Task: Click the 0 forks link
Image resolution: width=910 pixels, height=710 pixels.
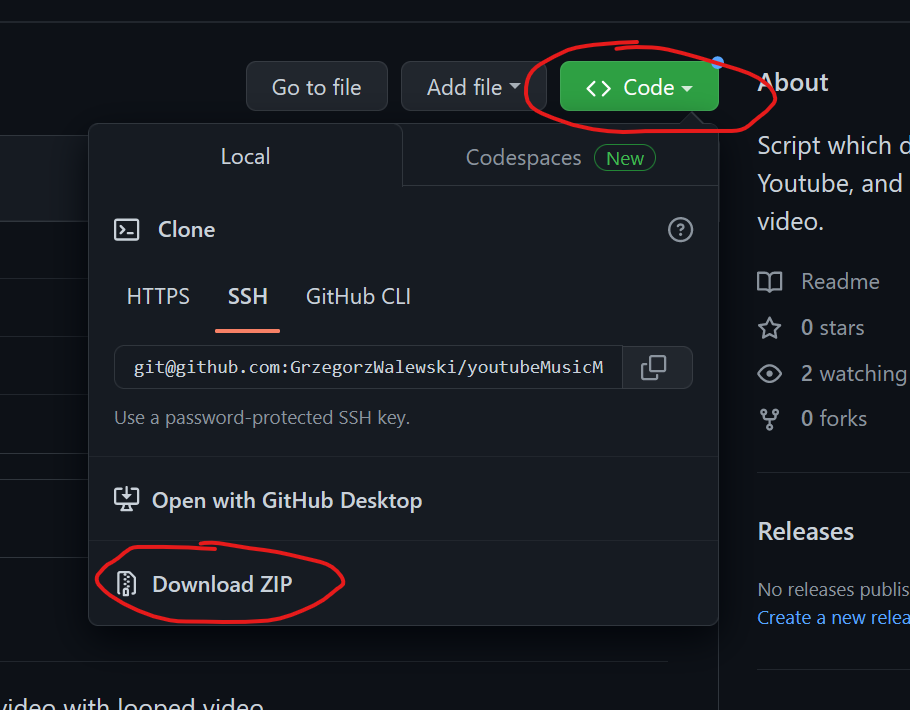Action: [834, 419]
